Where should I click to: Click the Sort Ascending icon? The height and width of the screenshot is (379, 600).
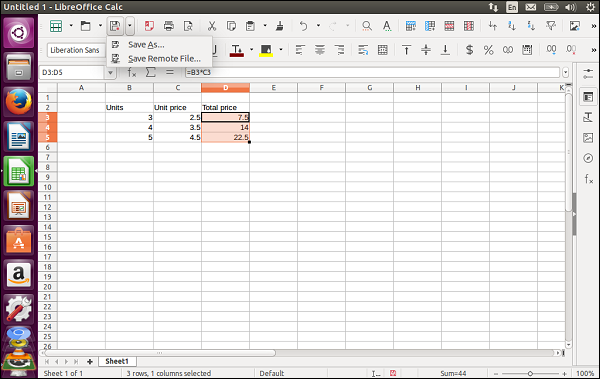click(x=512, y=26)
